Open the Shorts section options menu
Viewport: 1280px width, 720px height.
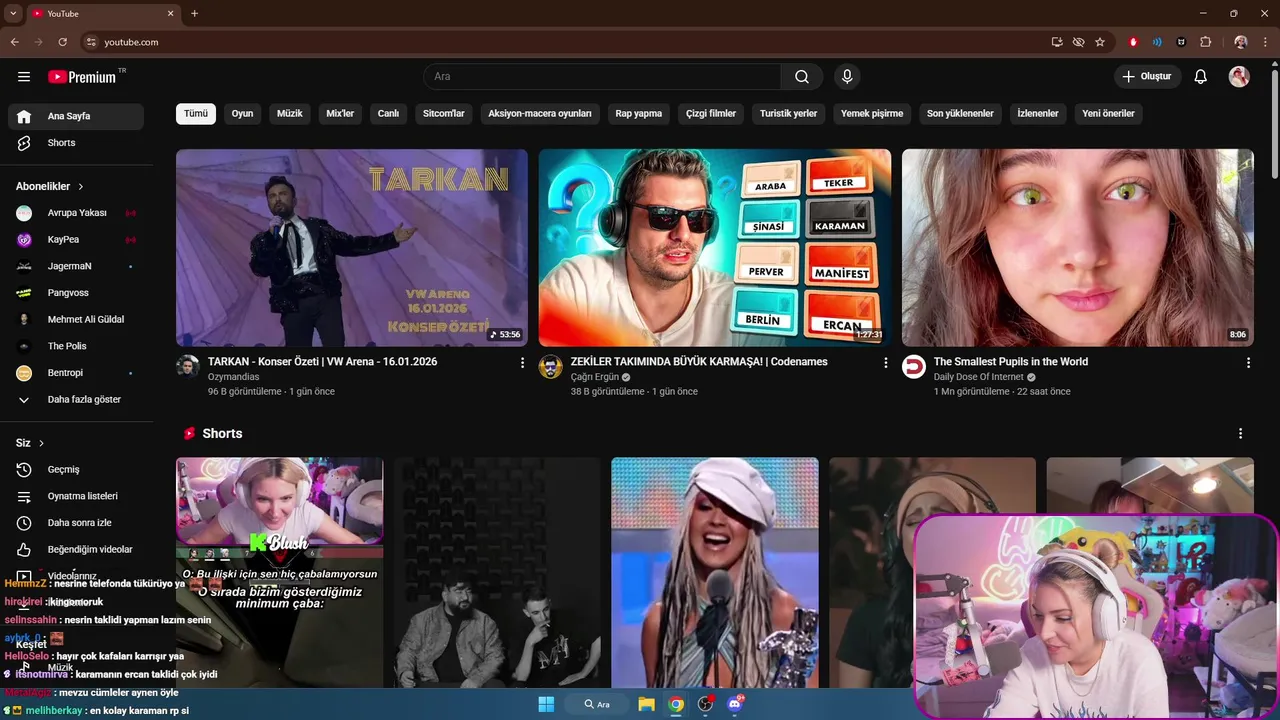coord(1240,434)
